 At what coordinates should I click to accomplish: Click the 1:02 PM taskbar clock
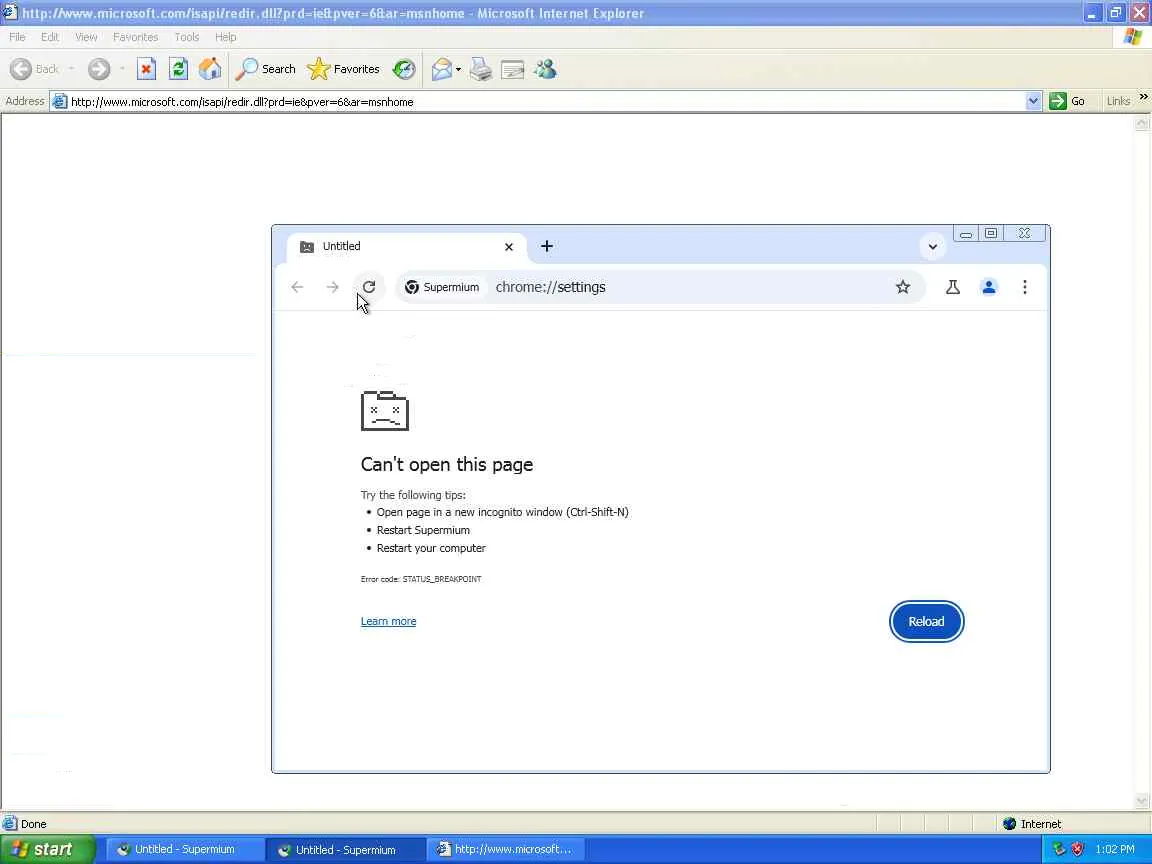1115,849
